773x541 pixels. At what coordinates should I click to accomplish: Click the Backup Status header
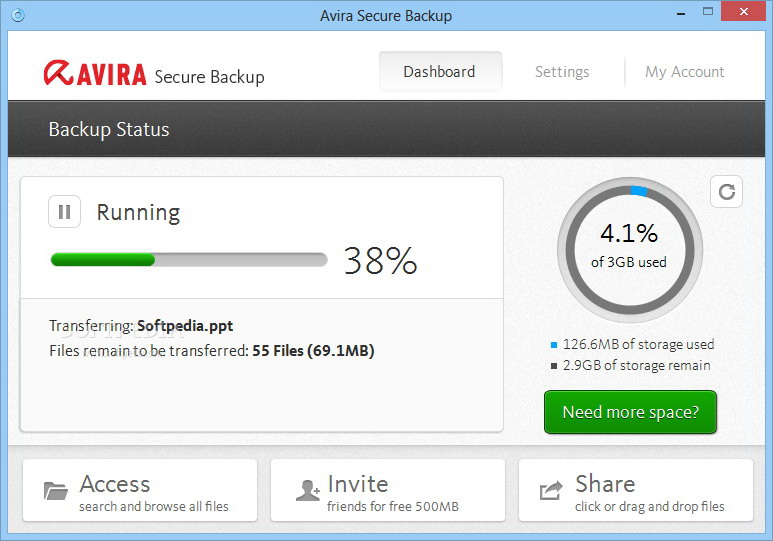(x=109, y=129)
